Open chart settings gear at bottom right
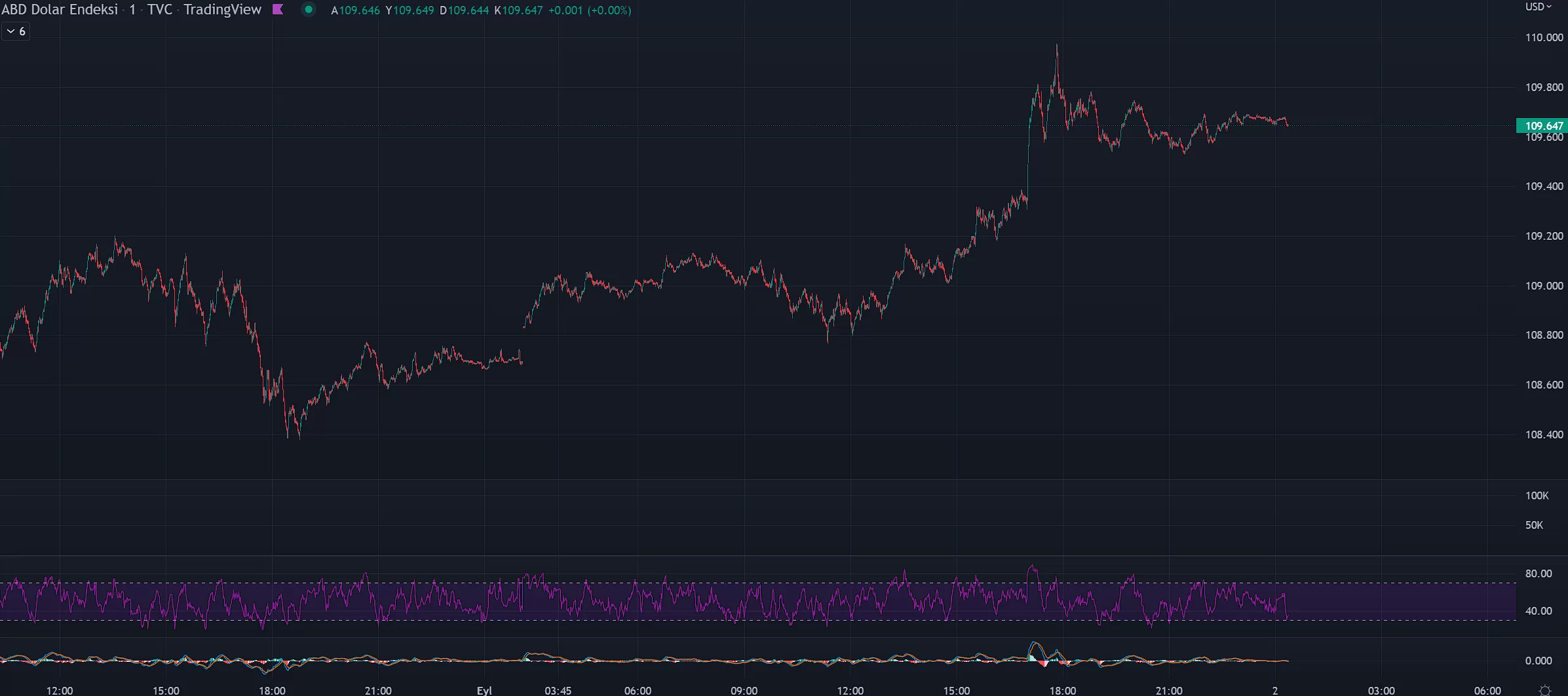Viewport: 1568px width, 696px height. (1544, 690)
